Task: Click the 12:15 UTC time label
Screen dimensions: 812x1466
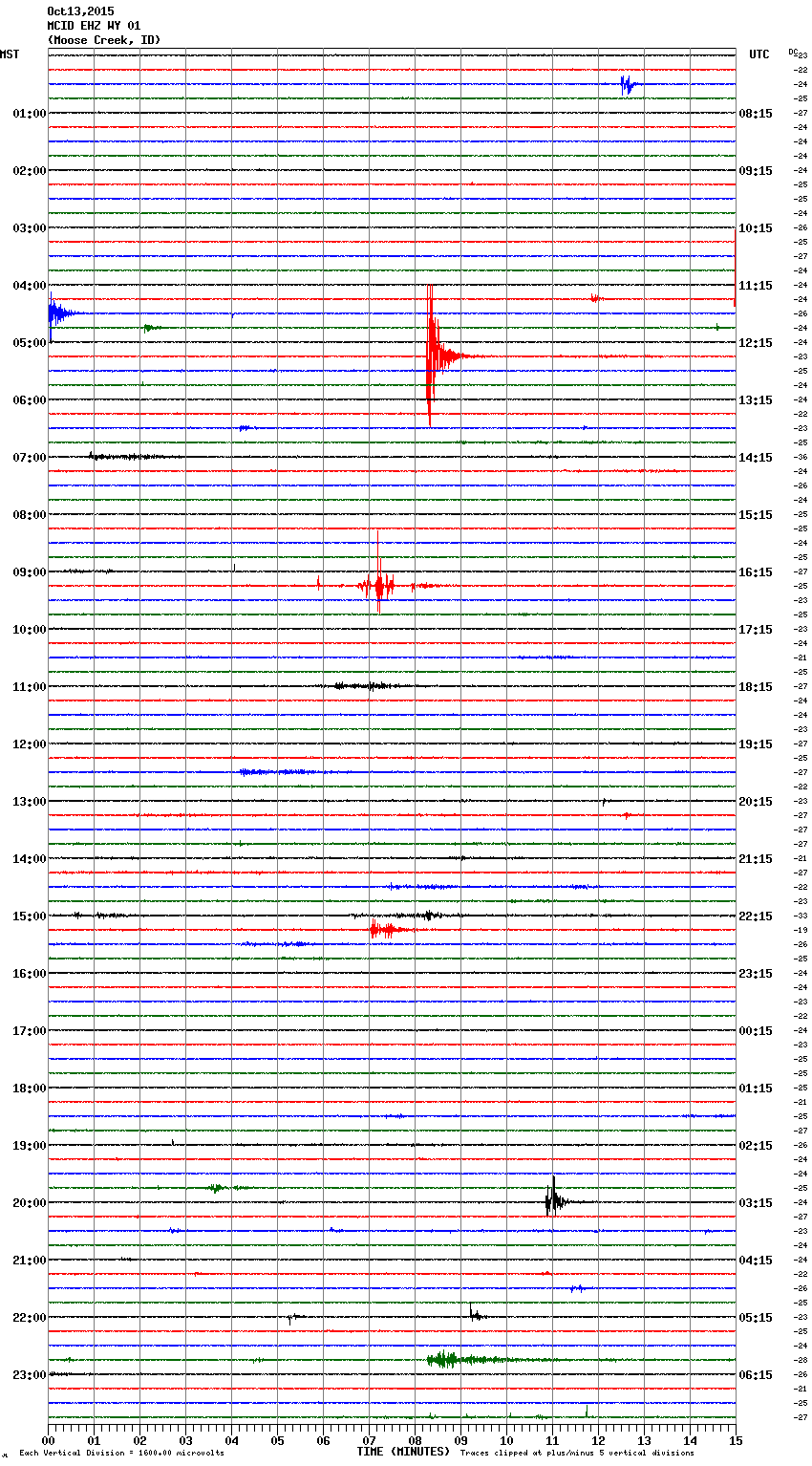Action: [756, 343]
